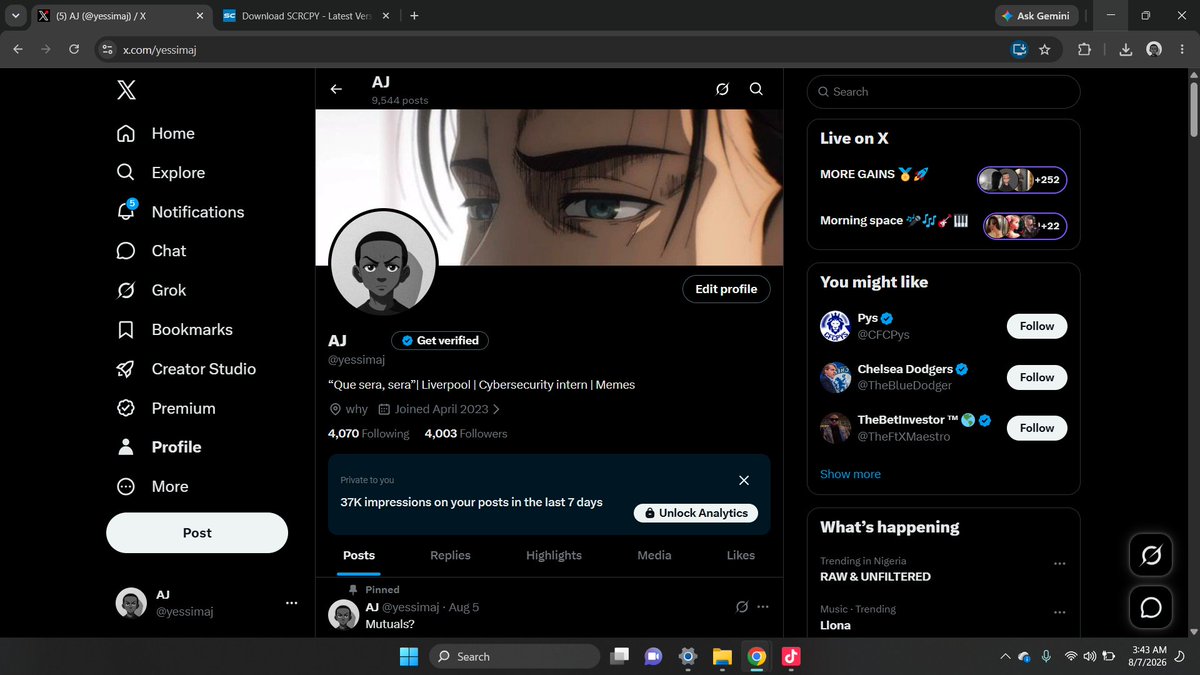Screen dimensions: 1200x675
Task: Follow Chelsea Dodgers account
Action: click(1037, 377)
